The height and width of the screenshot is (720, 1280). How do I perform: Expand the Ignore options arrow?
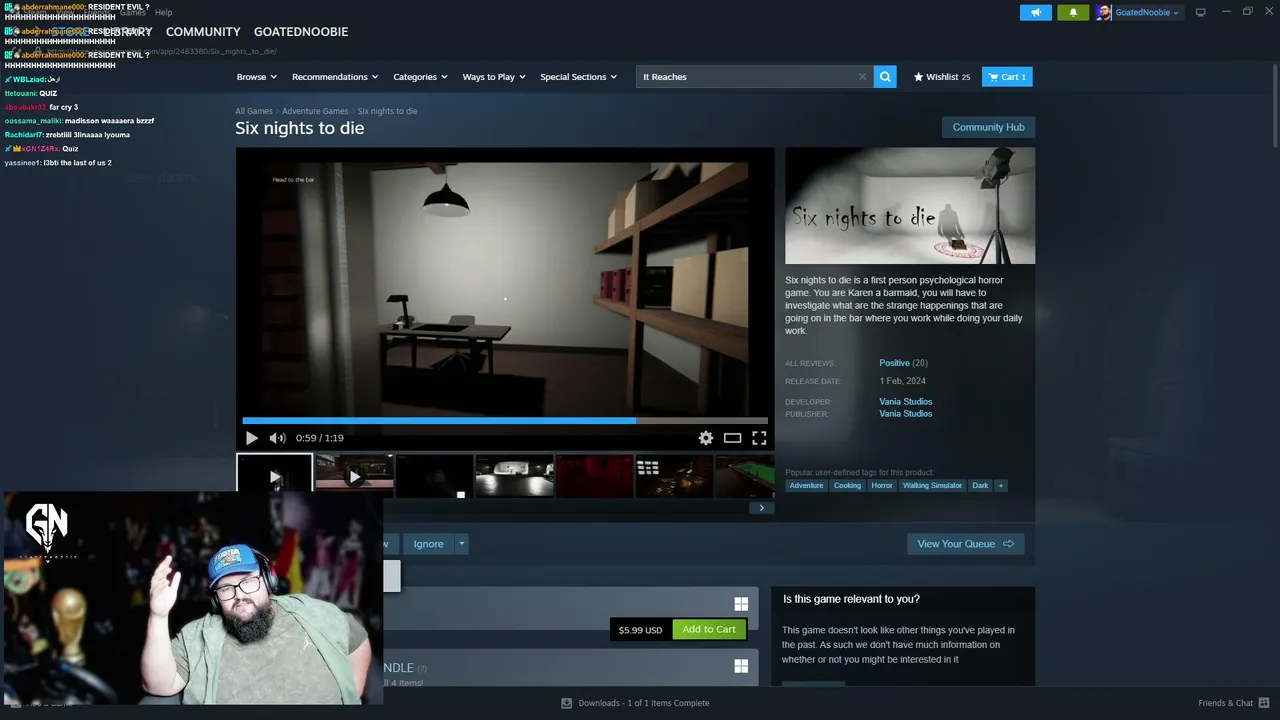[461, 544]
